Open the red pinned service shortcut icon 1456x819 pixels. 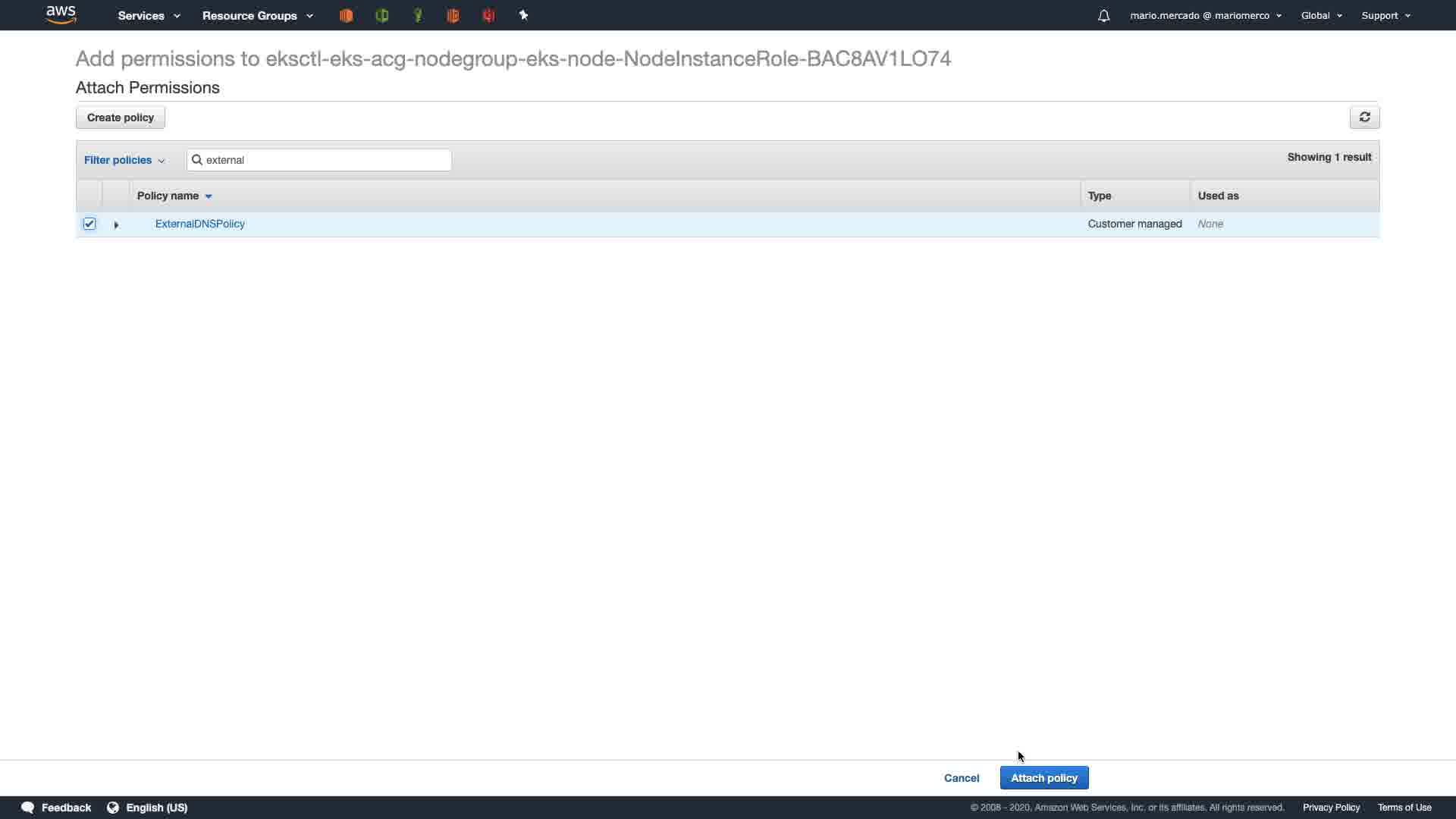coord(488,15)
